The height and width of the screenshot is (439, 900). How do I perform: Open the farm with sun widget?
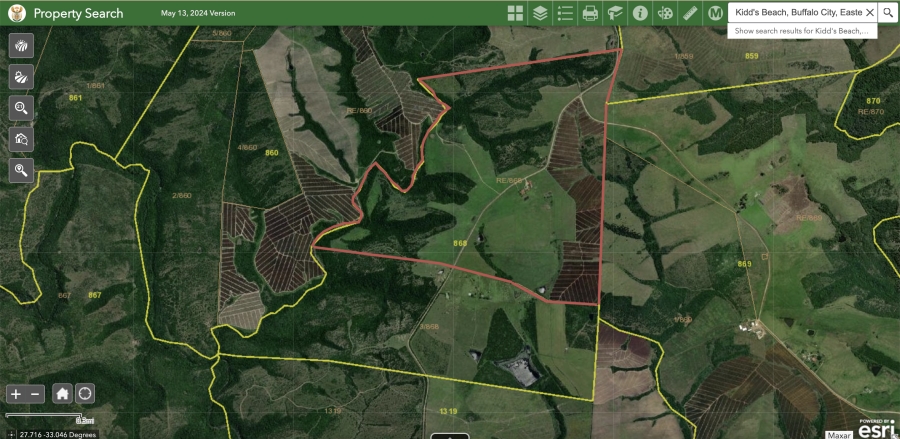pyautogui.click(x=21, y=77)
